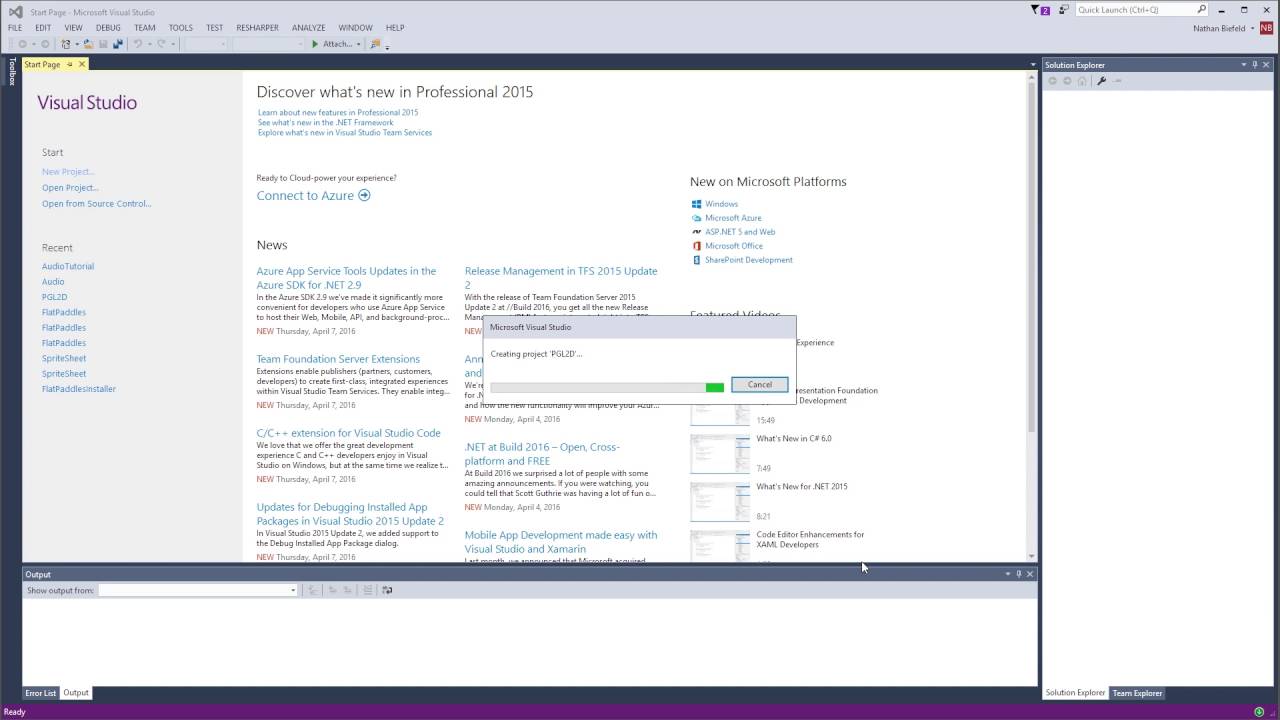Click the Visual Studio logo in the title bar

click(x=15, y=11)
